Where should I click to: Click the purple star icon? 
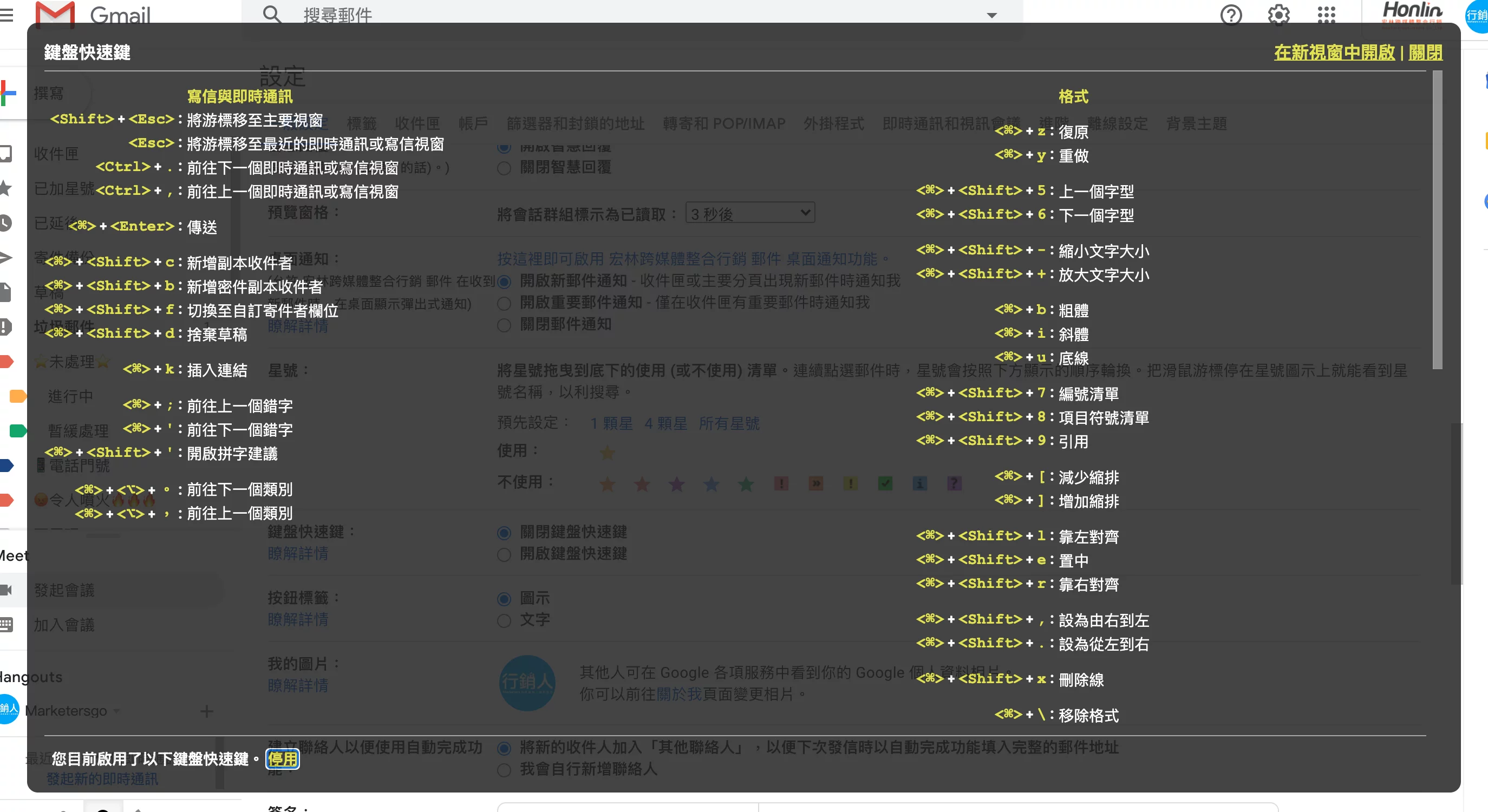click(676, 484)
